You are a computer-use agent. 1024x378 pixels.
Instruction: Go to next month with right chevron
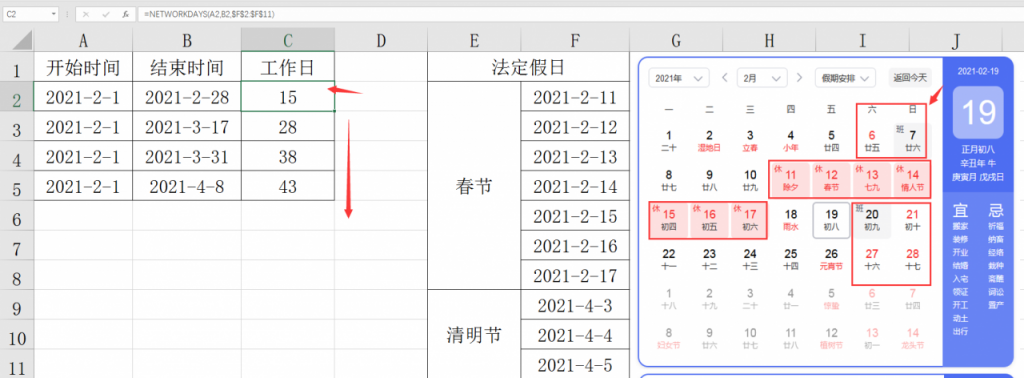799,78
